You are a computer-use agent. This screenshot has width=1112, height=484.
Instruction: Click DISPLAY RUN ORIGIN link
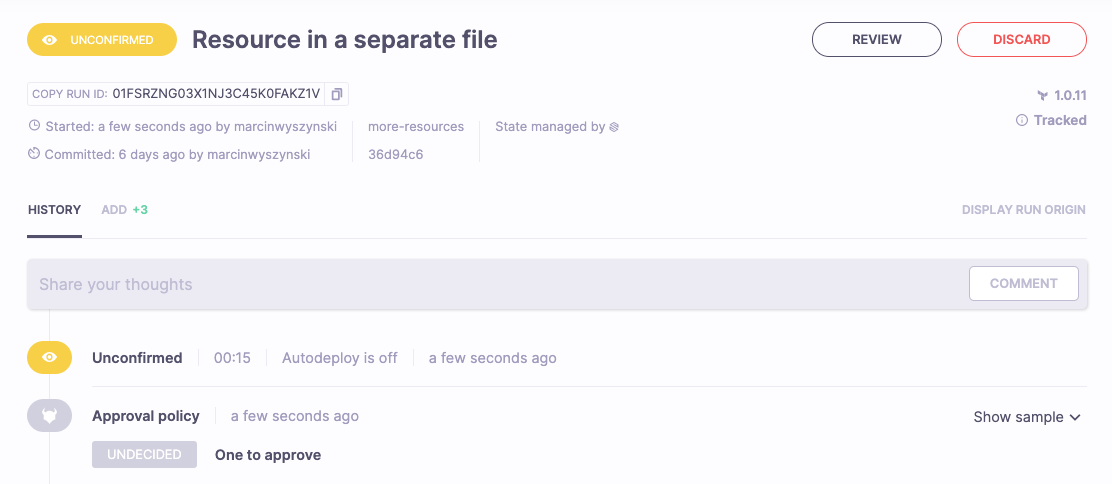tap(1024, 210)
